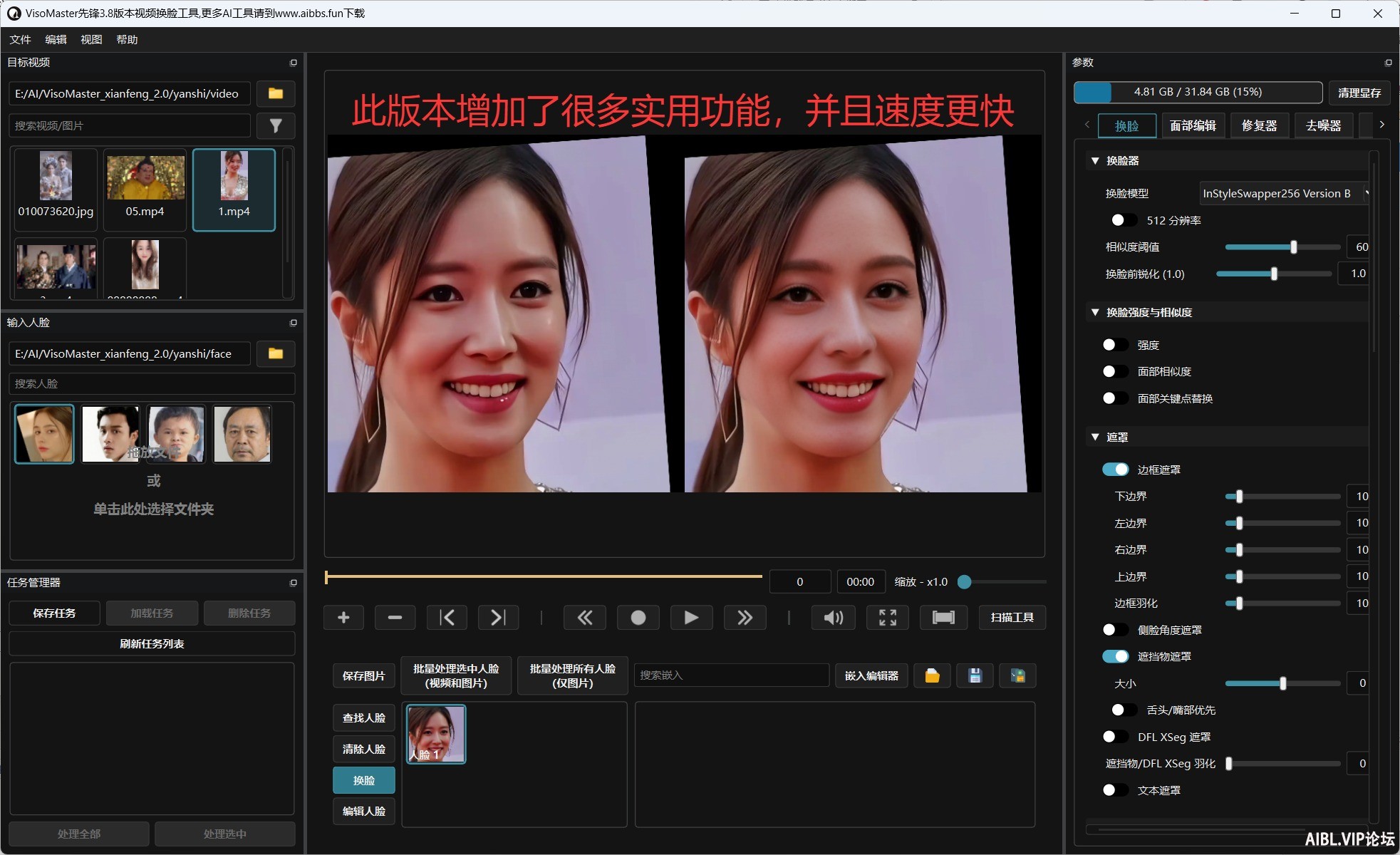Remove marker with minus button
Image resolution: width=1400 pixels, height=855 pixels.
pos(395,617)
